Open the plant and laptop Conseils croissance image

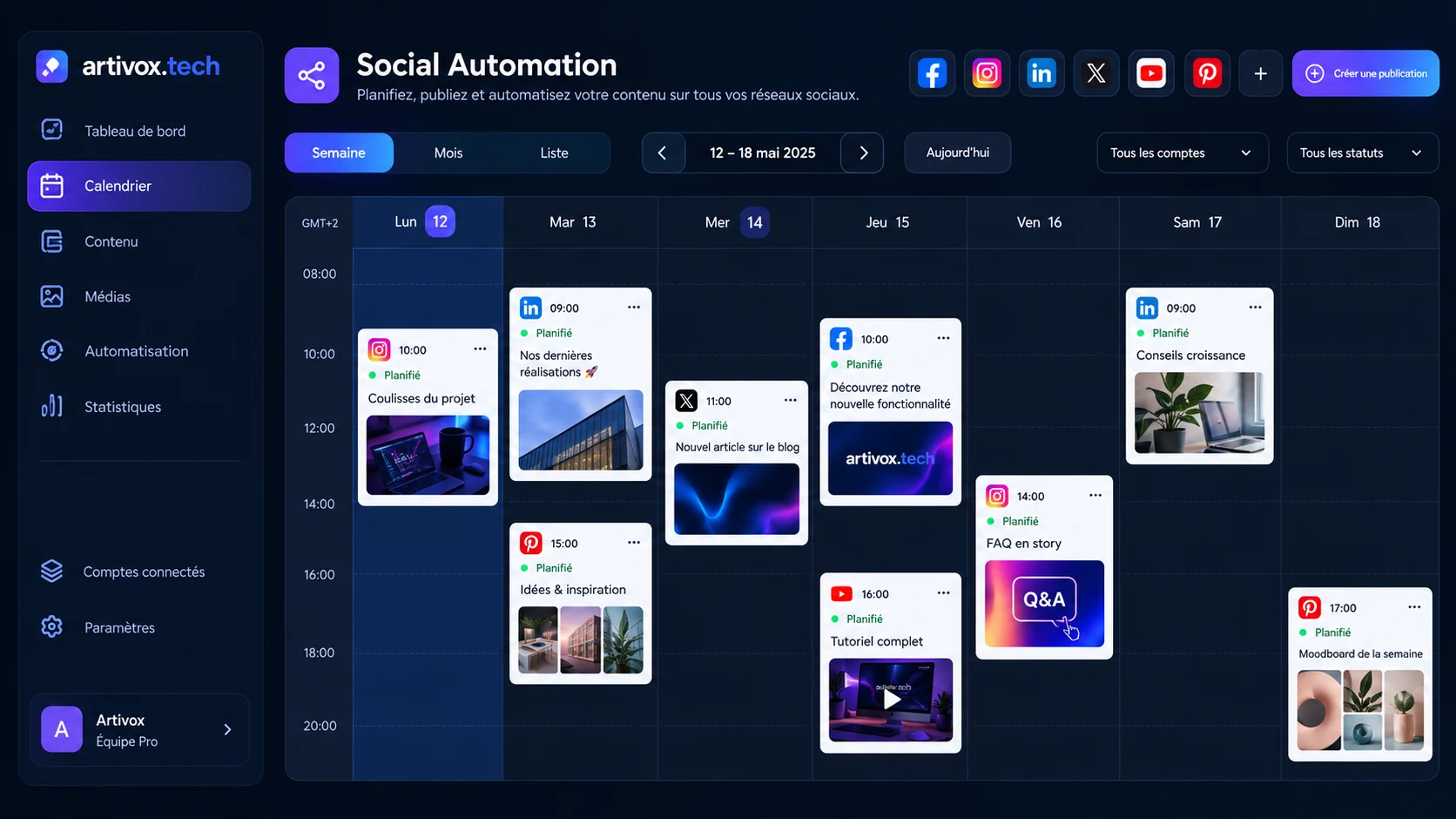pos(1199,412)
